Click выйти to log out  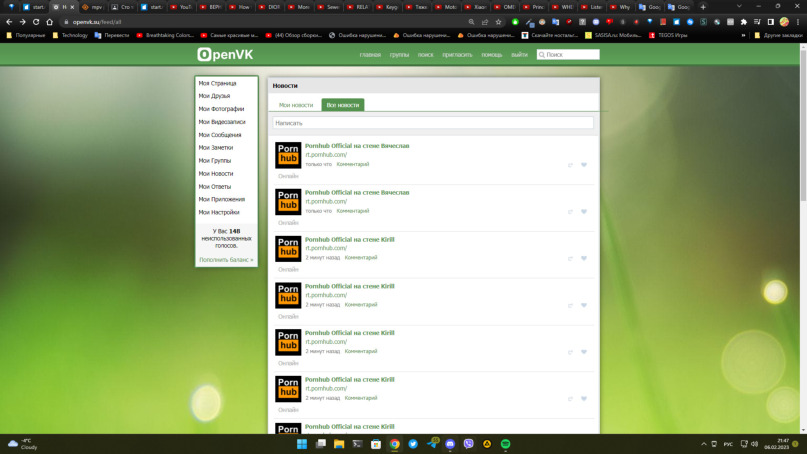(x=519, y=55)
